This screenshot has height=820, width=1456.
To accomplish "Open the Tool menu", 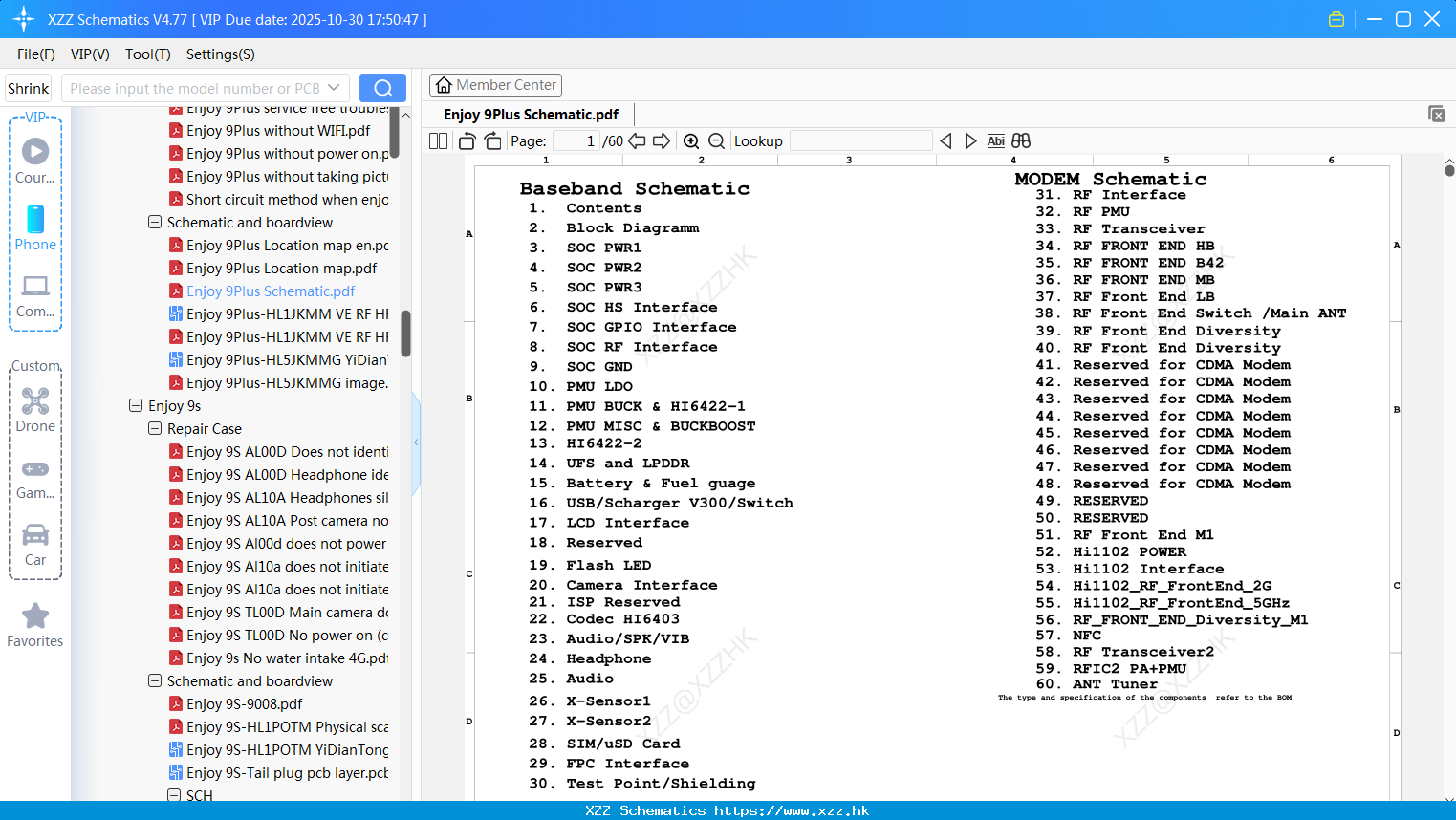I will [x=148, y=54].
